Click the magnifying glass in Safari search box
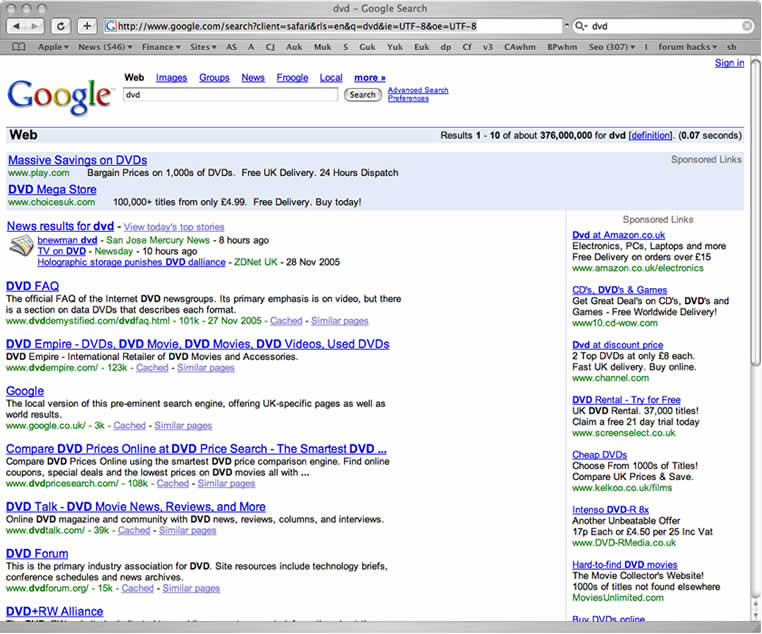 [582, 26]
